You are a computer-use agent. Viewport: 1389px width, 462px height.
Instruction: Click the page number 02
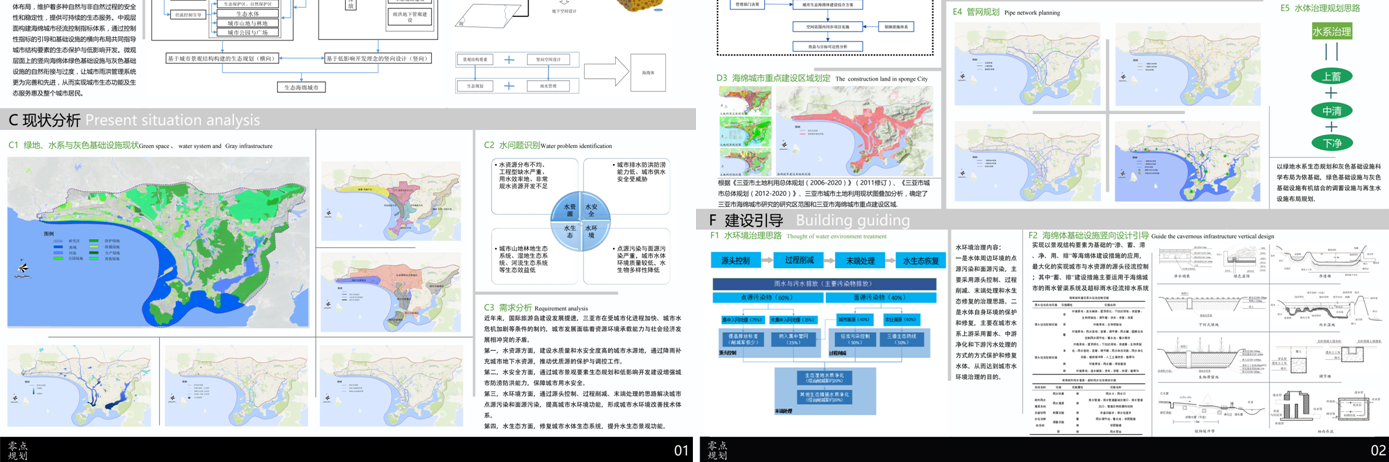[1378, 450]
